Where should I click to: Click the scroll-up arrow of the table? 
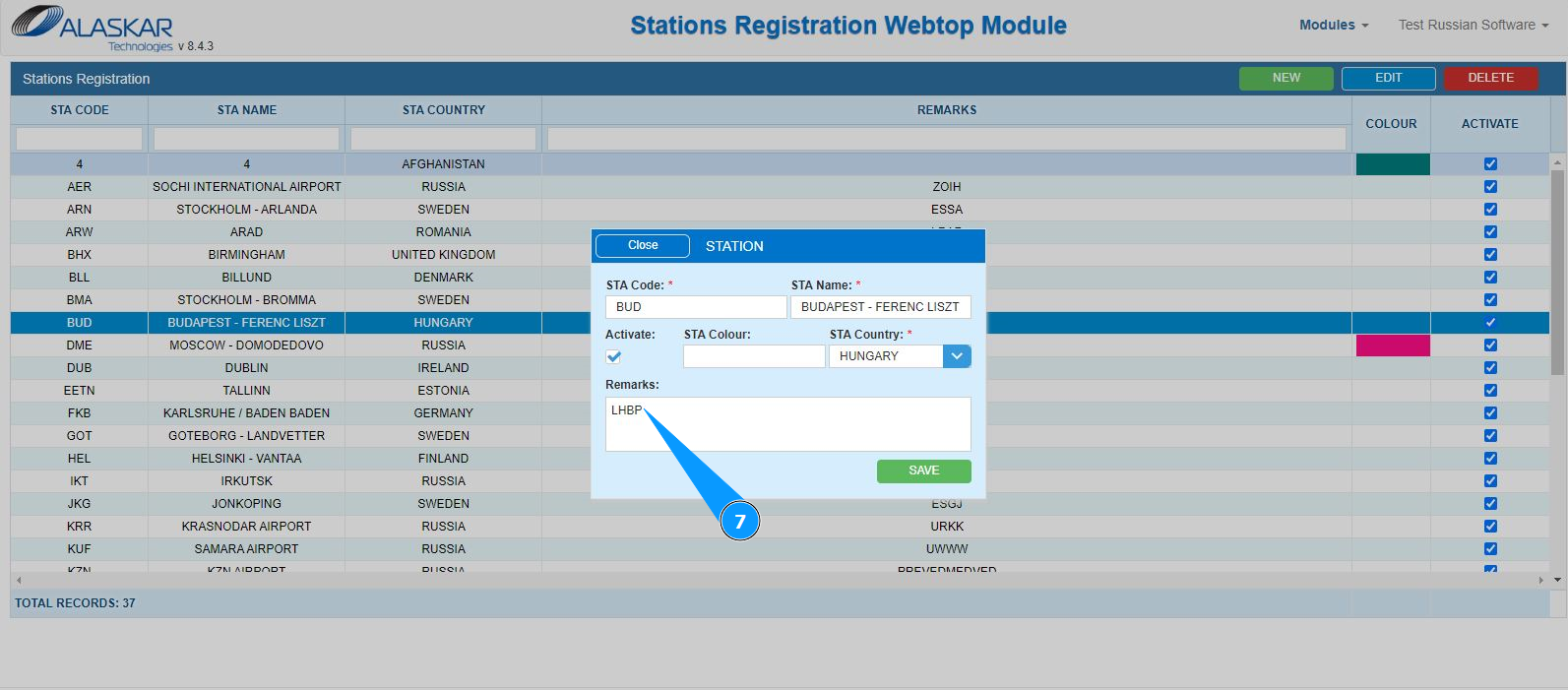(1557, 161)
